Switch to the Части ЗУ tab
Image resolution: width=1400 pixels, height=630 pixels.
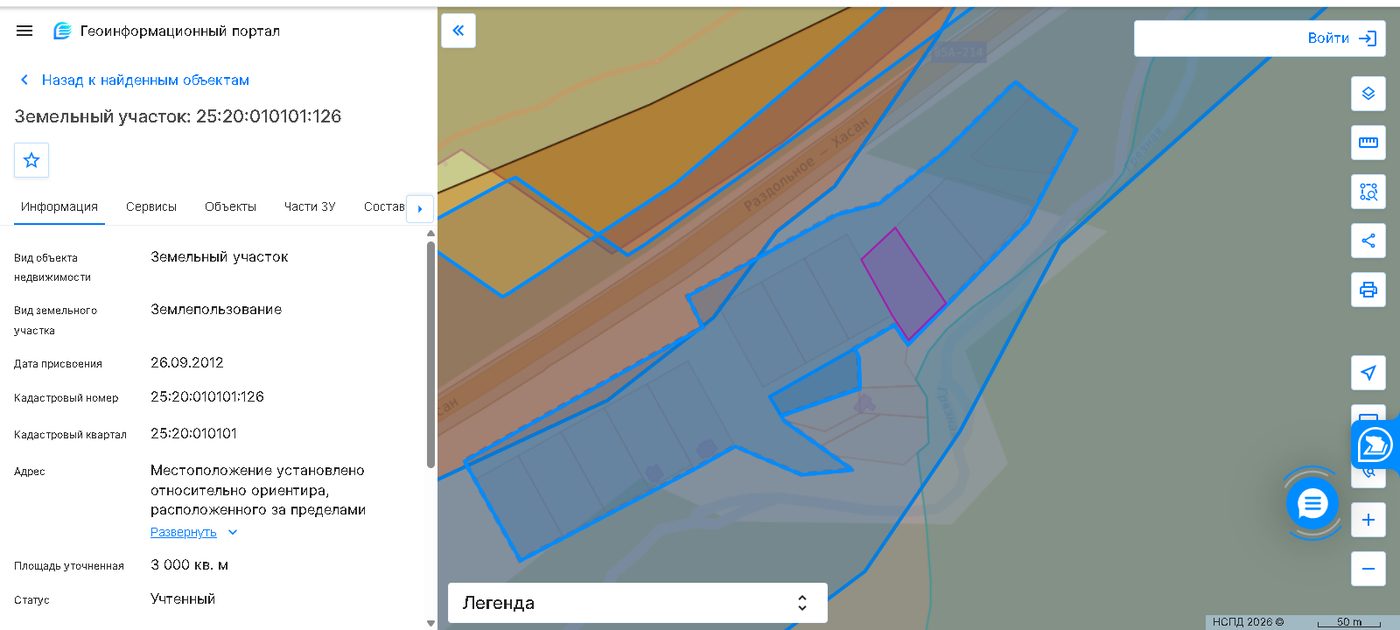click(309, 207)
